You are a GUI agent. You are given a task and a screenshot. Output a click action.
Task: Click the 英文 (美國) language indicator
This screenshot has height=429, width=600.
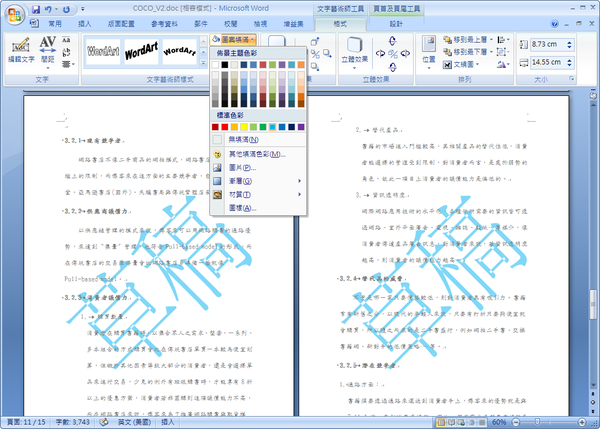(x=134, y=422)
